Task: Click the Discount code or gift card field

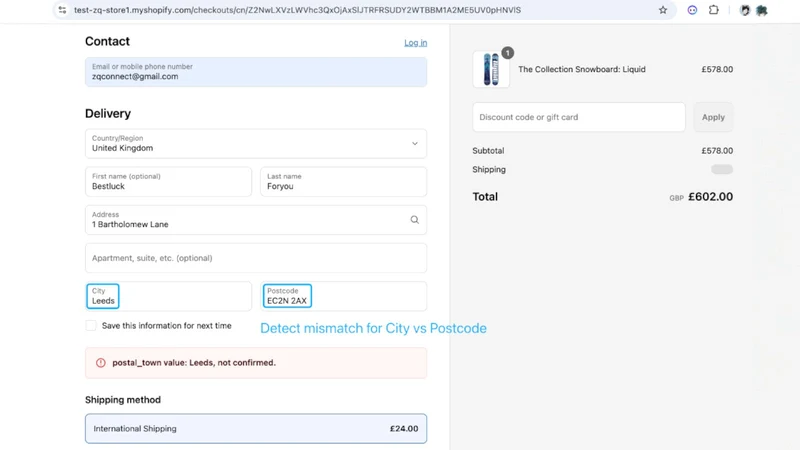Action: point(579,117)
